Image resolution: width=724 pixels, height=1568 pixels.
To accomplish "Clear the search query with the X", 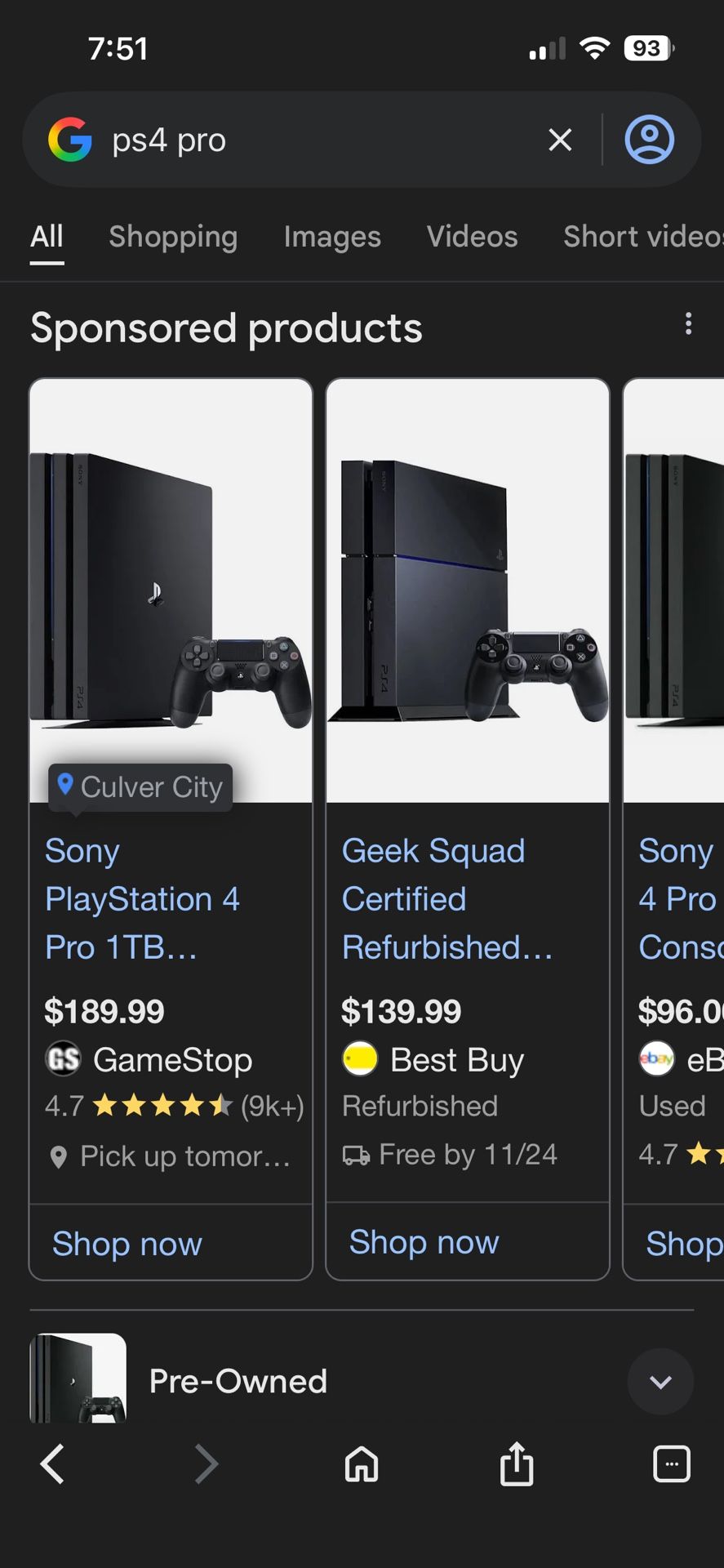I will [560, 139].
